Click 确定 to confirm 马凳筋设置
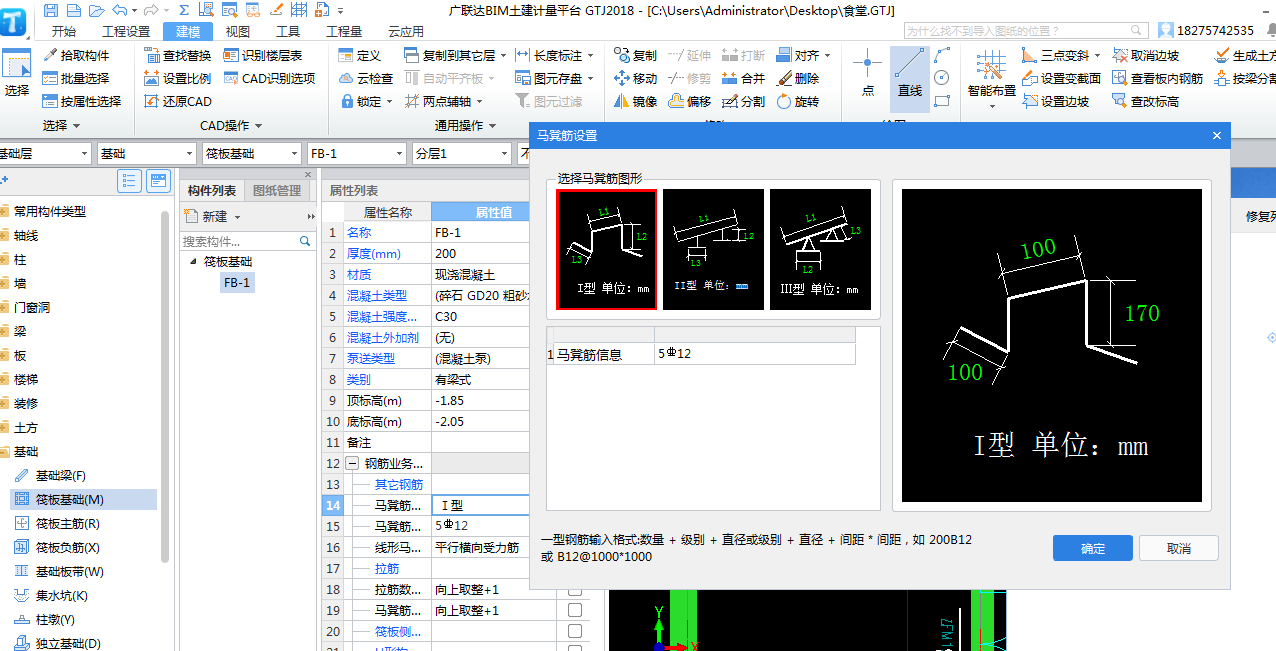This screenshot has width=1276, height=651. [1092, 548]
